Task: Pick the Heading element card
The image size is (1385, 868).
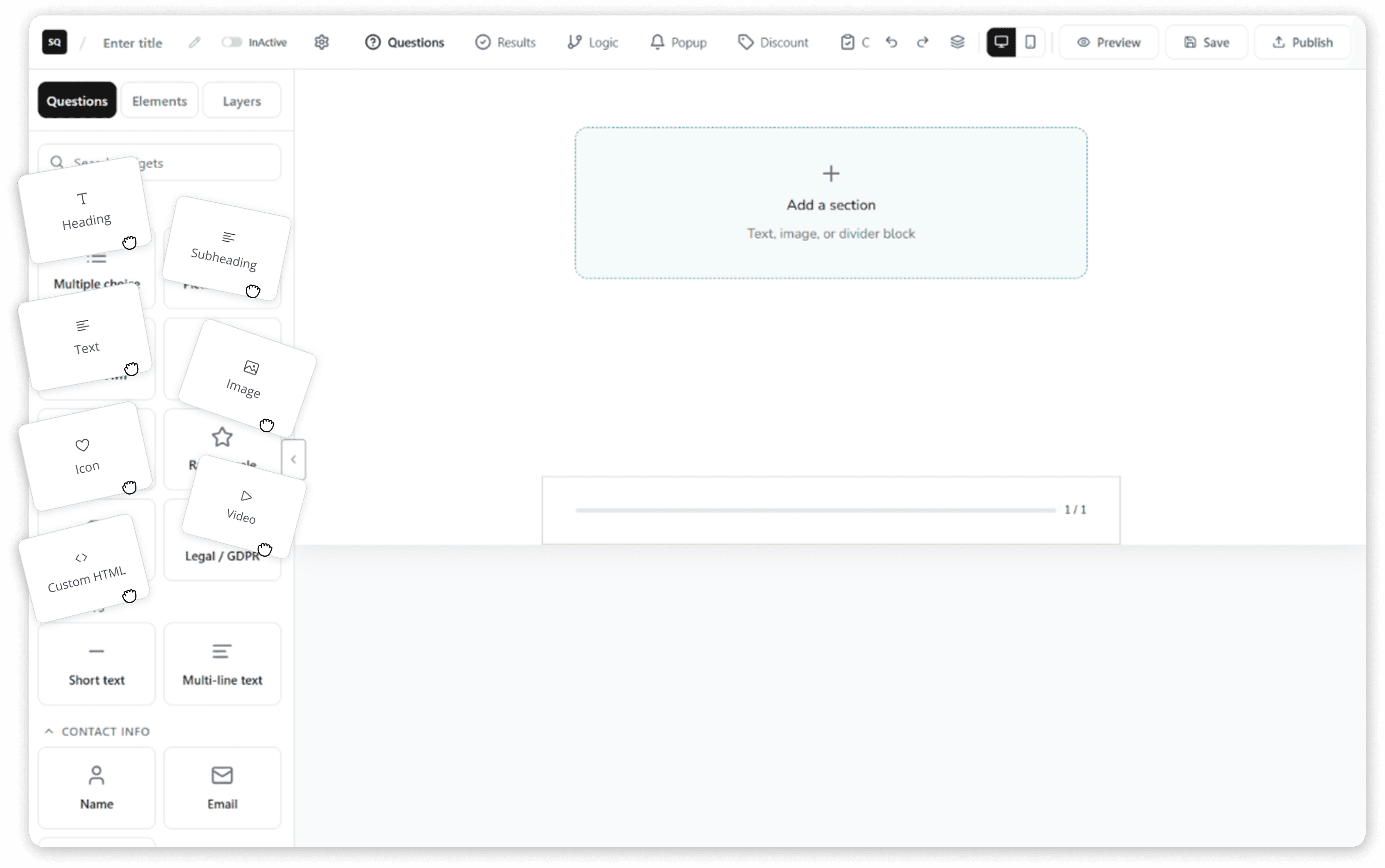Action: [x=84, y=211]
